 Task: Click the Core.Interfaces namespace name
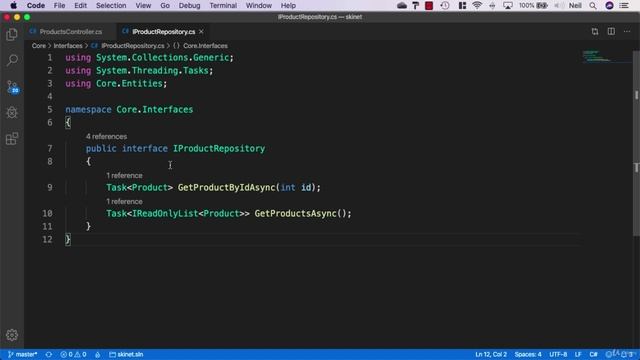coord(155,109)
